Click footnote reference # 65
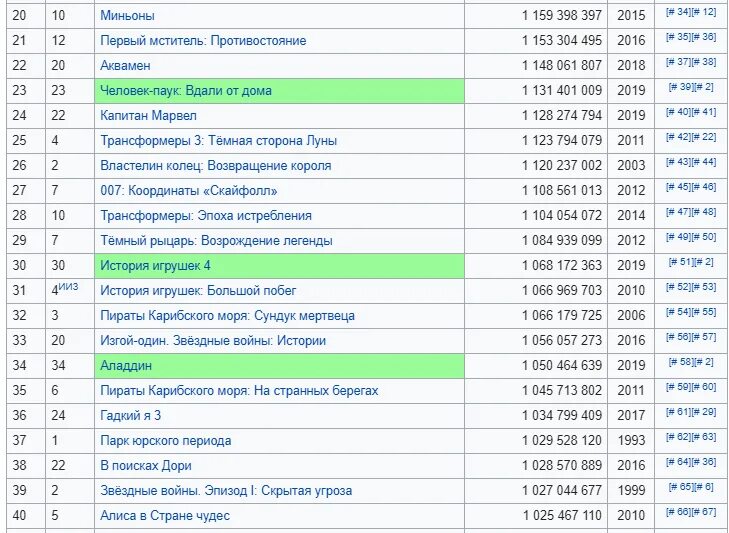This screenshot has width=729, height=533. coord(682,488)
